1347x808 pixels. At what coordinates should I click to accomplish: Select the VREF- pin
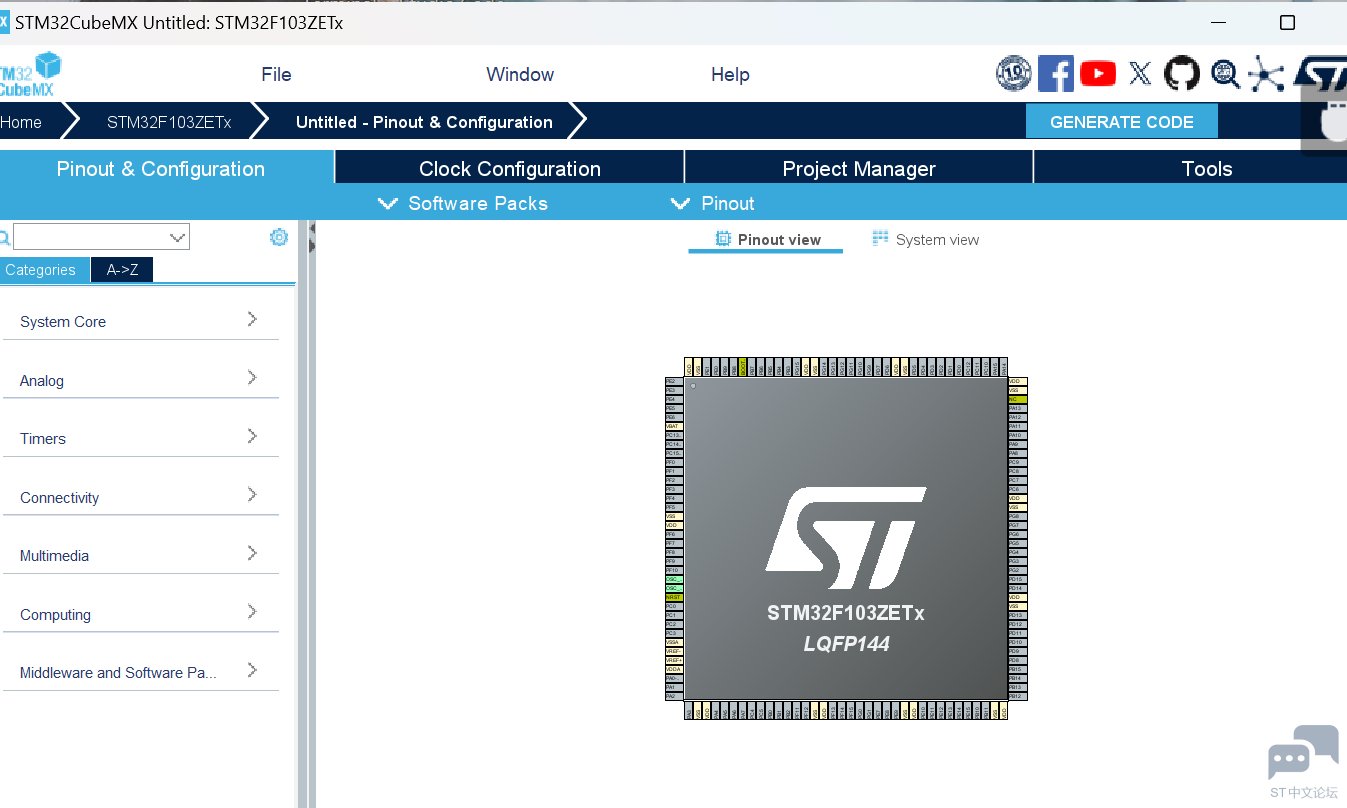pyautogui.click(x=673, y=651)
